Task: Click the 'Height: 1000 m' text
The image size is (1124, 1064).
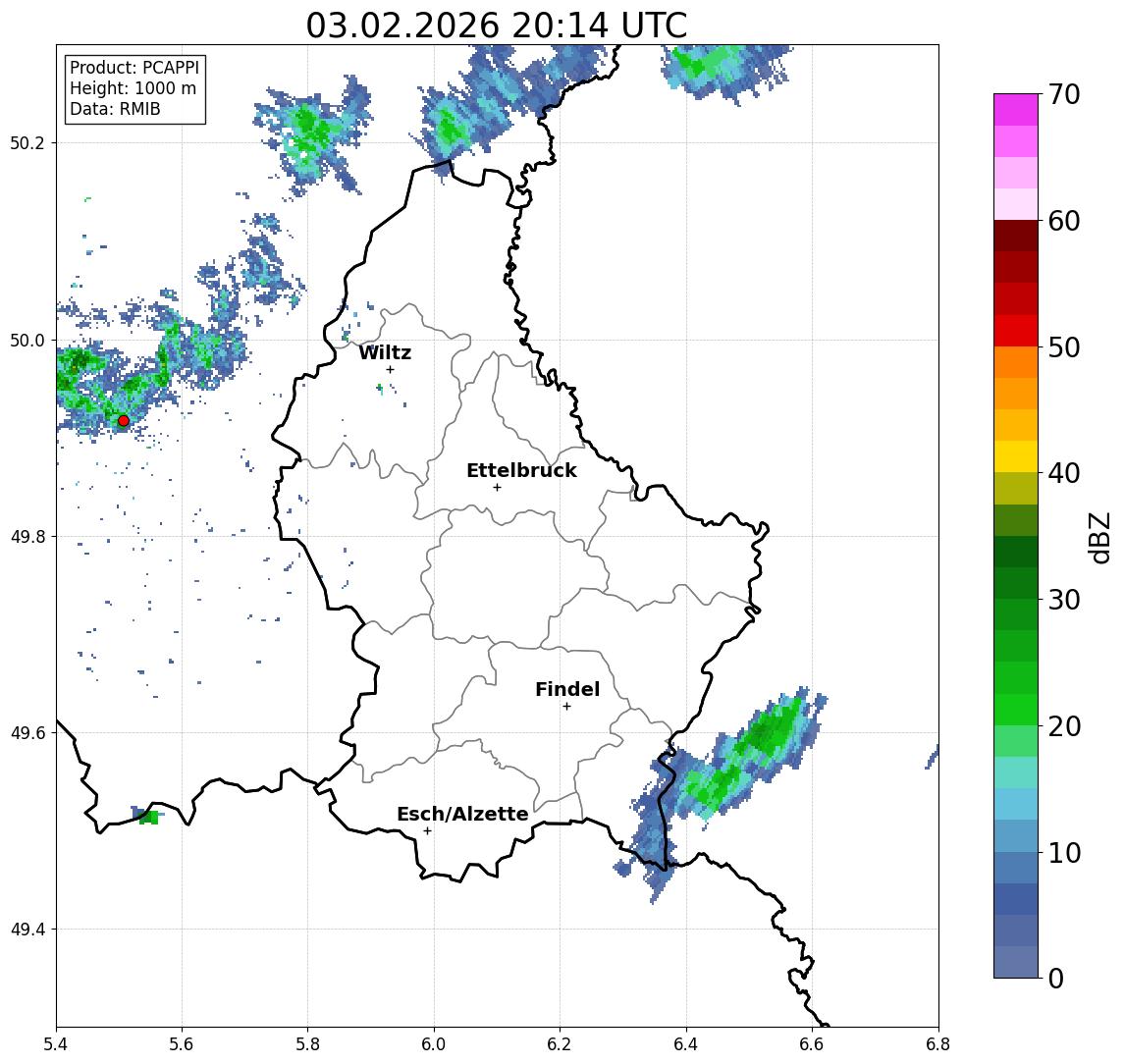Action: [133, 88]
